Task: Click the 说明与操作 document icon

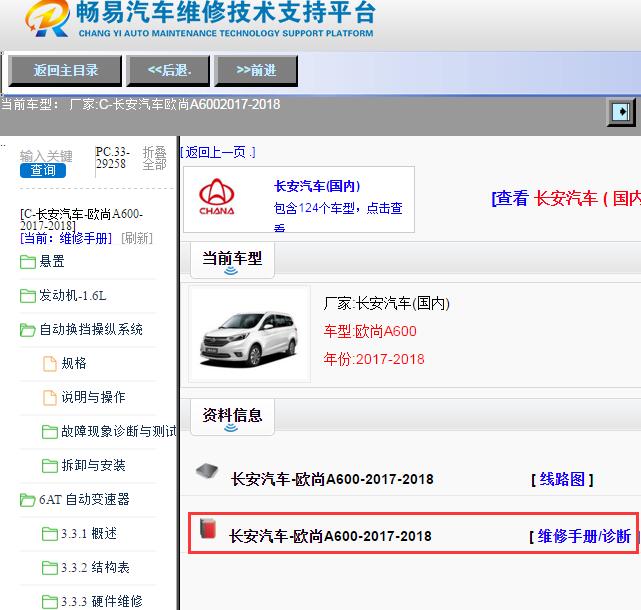Action: click(50, 397)
